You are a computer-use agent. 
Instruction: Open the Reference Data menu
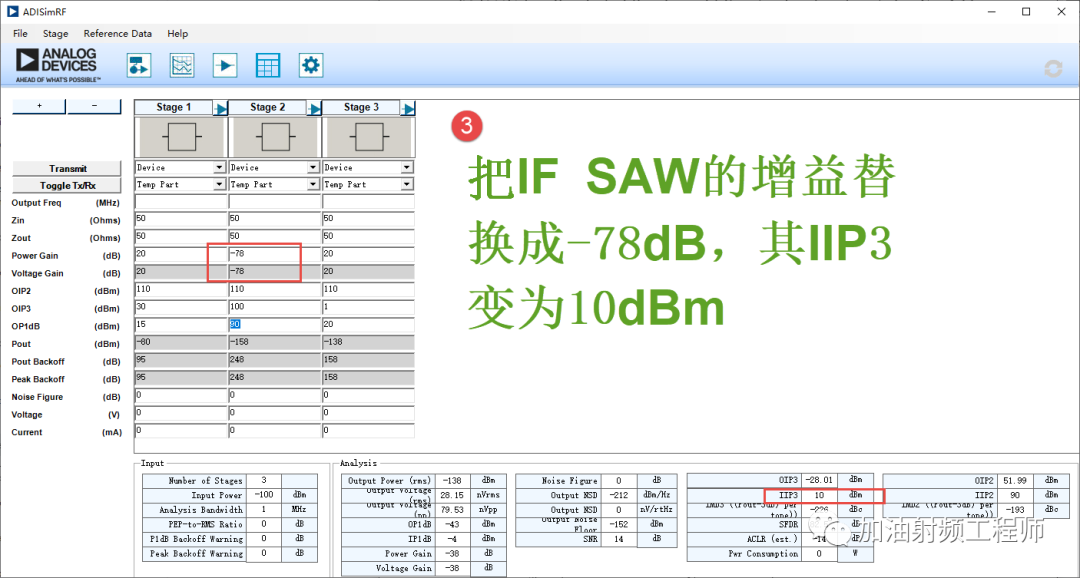[118, 34]
